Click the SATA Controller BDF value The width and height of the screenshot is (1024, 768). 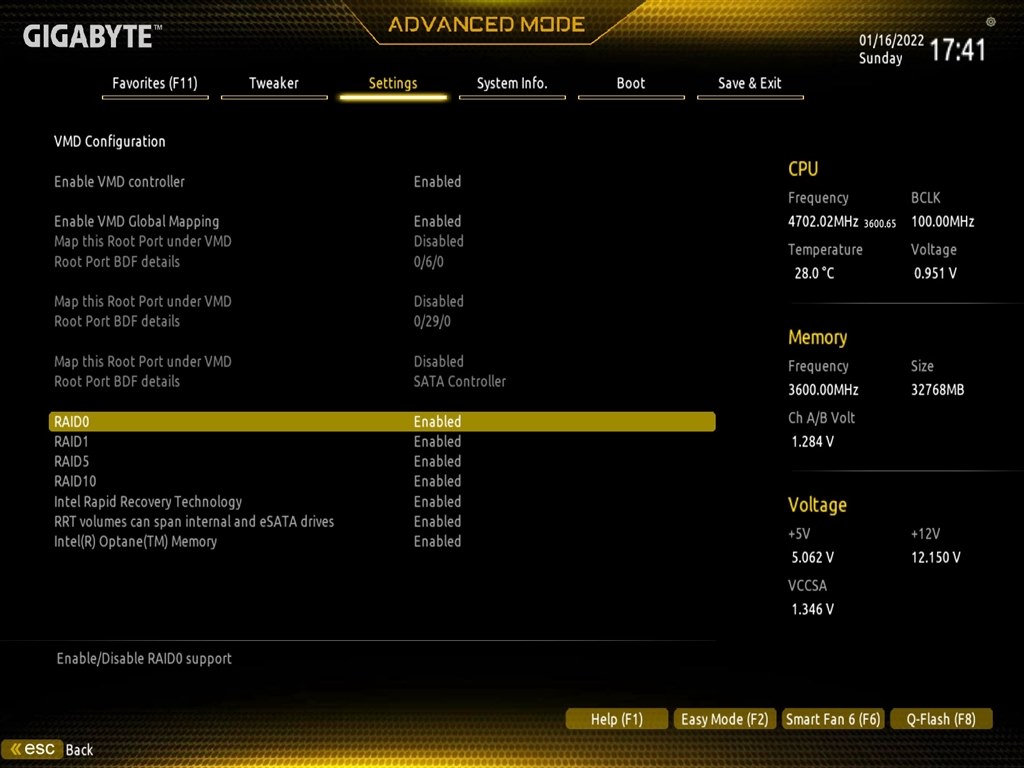click(x=459, y=381)
